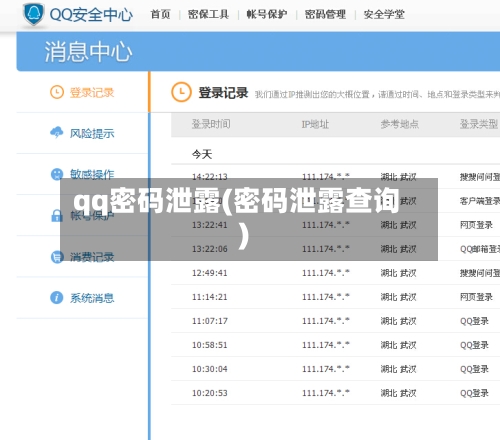500x440 pixels.
Task: Select 登录记录 in the sidebar
Action: (x=92, y=92)
